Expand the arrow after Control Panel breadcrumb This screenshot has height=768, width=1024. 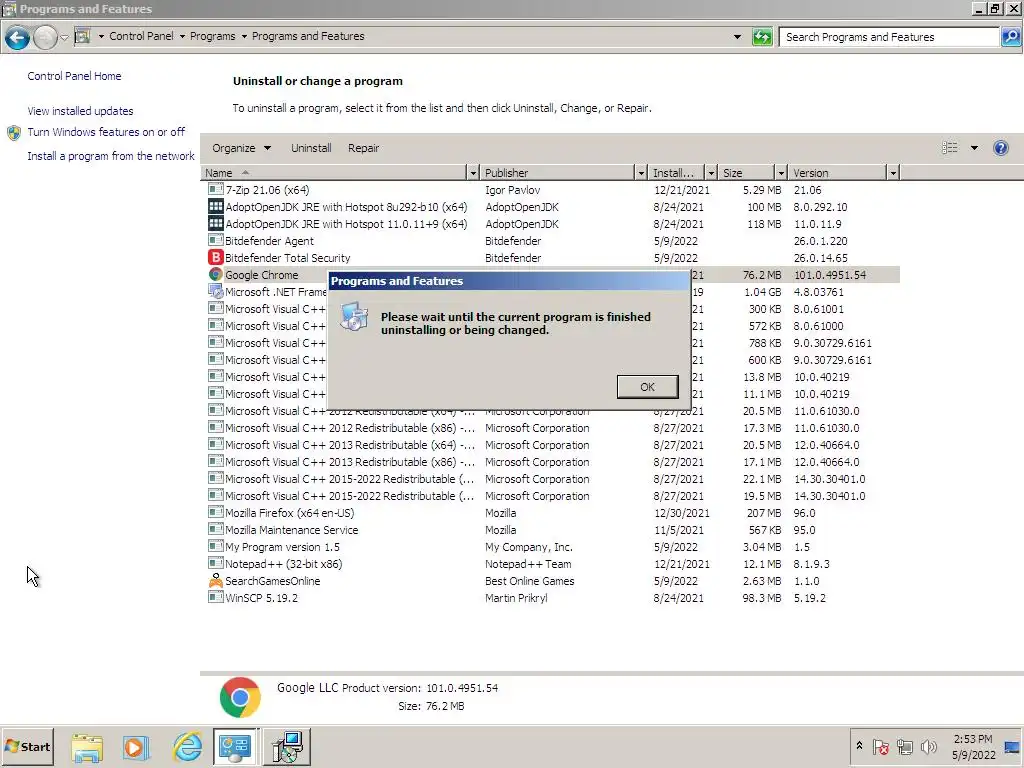coord(182,37)
